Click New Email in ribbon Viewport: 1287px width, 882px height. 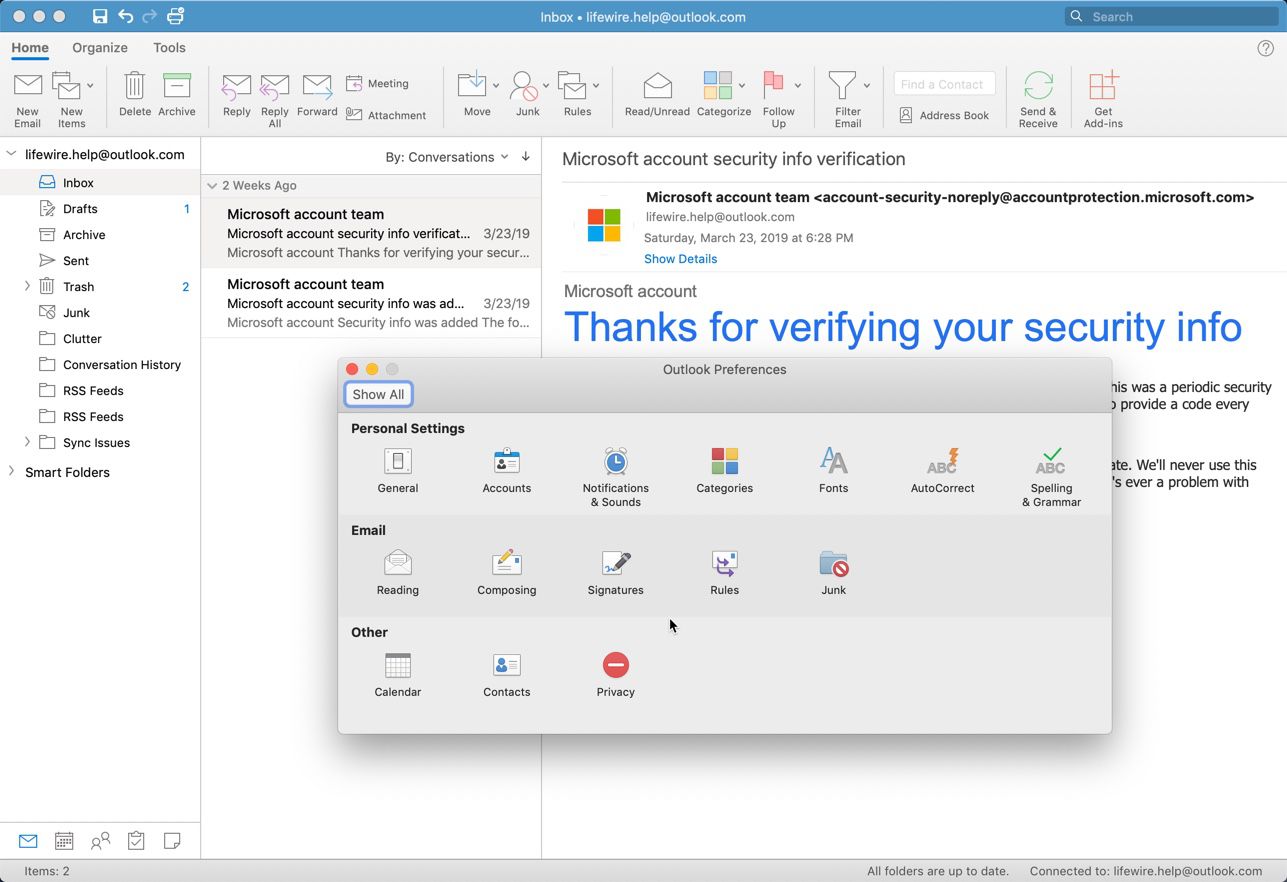tap(27, 100)
